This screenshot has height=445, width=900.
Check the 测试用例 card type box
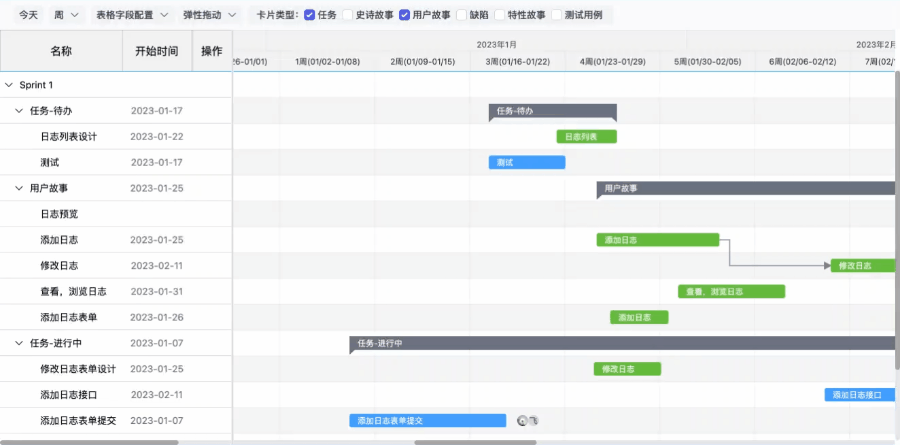tap(557, 15)
